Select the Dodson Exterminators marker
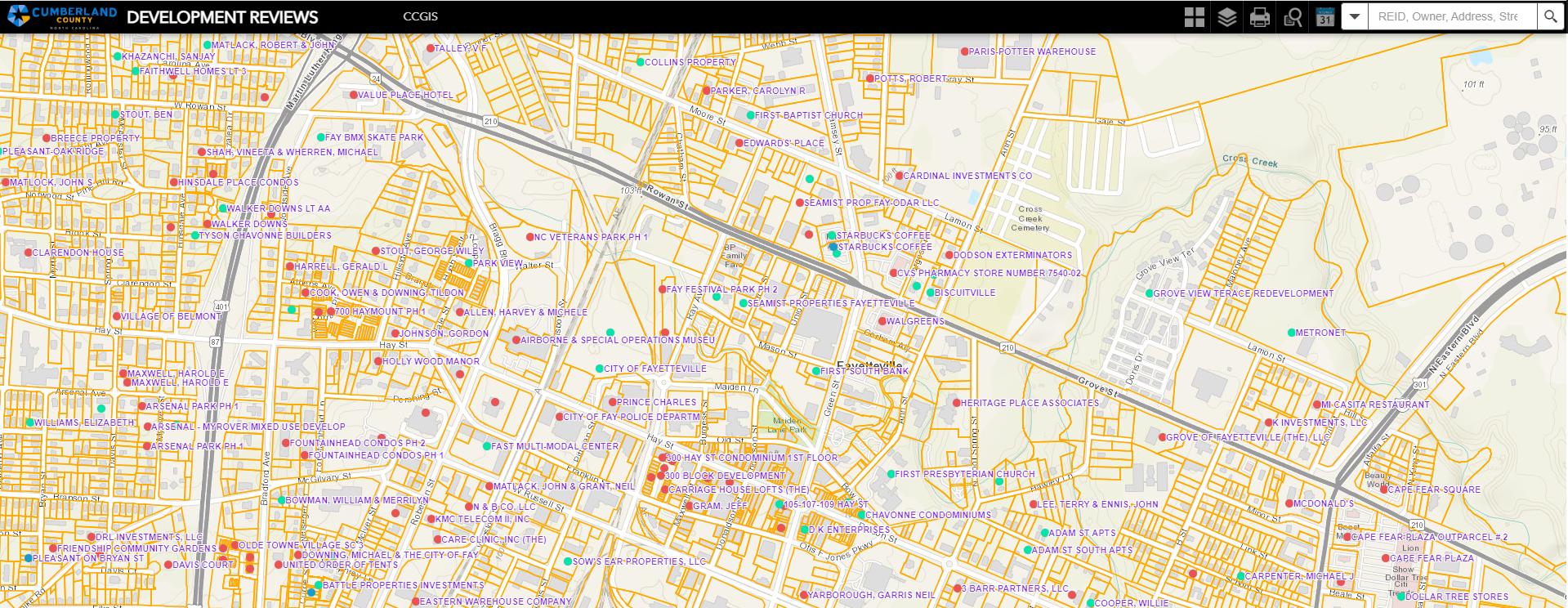The height and width of the screenshot is (608, 1568). [949, 255]
